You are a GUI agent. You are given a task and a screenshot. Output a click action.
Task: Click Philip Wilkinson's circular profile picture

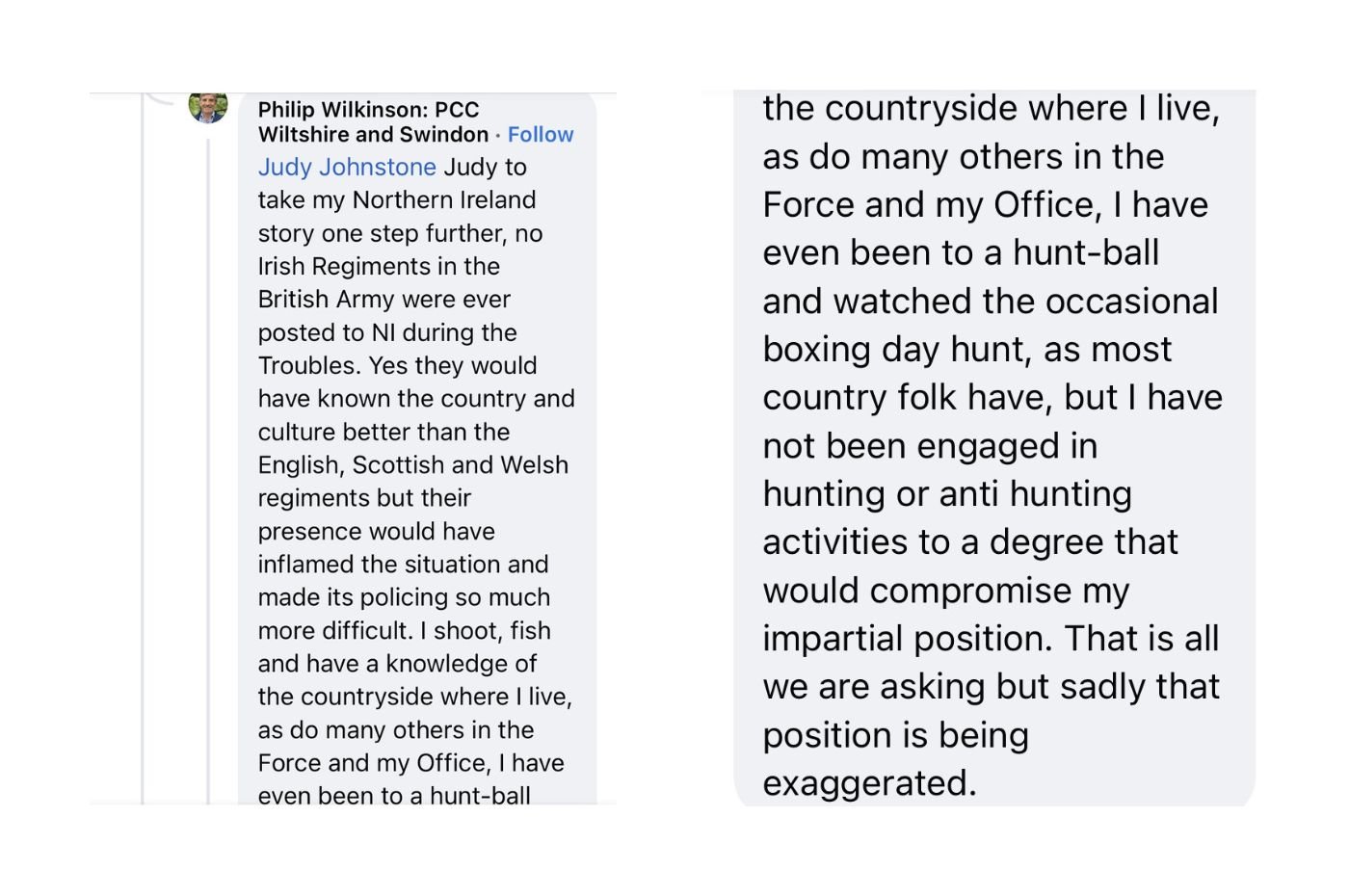[207, 106]
